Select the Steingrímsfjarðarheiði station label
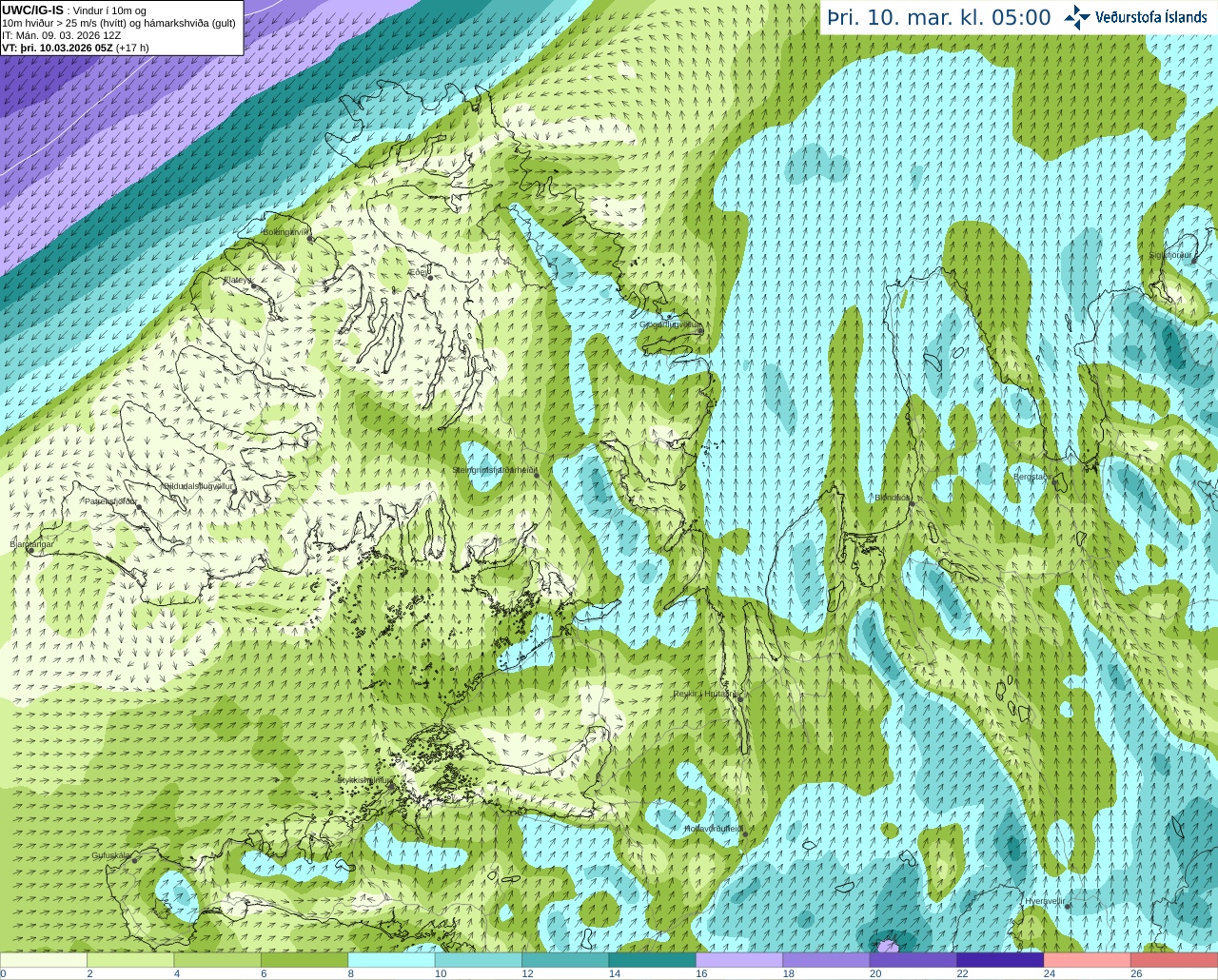The height and width of the screenshot is (980, 1218). 494,470
